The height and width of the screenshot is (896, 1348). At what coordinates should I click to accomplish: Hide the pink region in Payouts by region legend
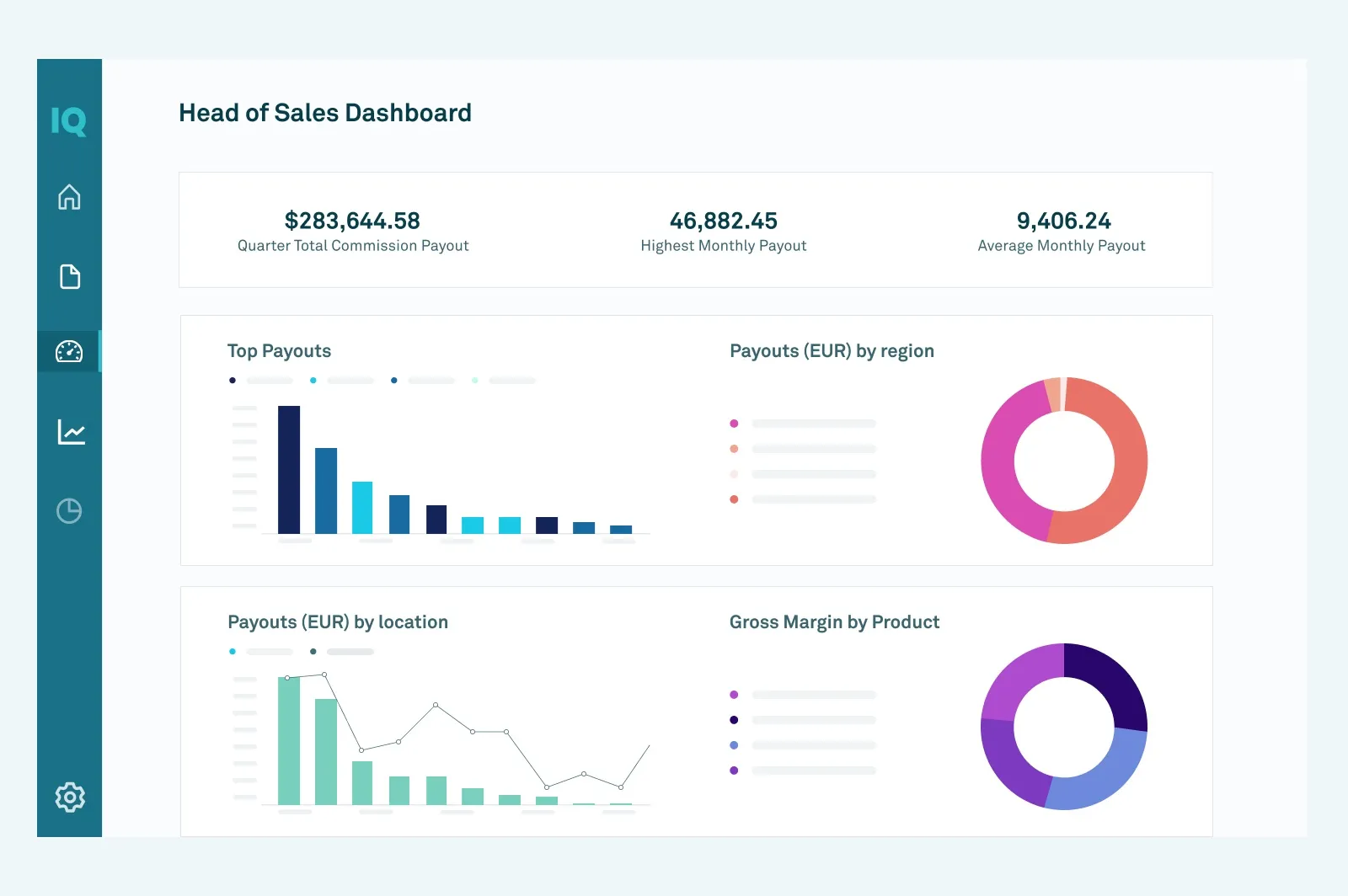click(x=734, y=424)
